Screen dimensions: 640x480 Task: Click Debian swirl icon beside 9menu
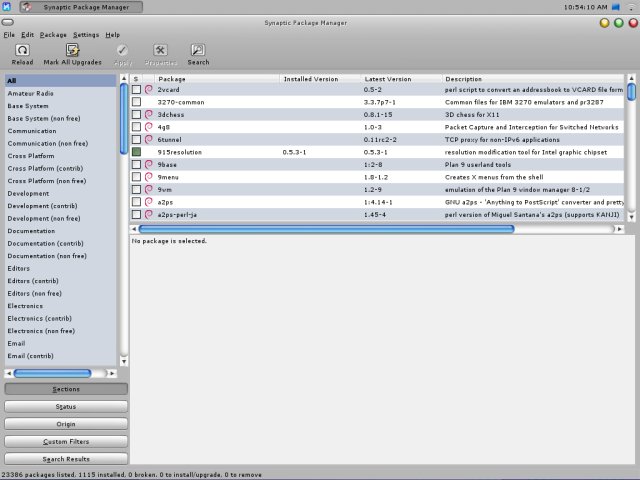coord(149,177)
